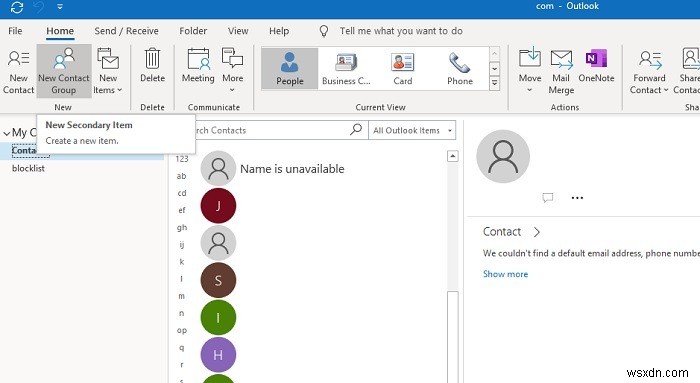Switch to Card view
700x383 pixels.
[x=403, y=69]
